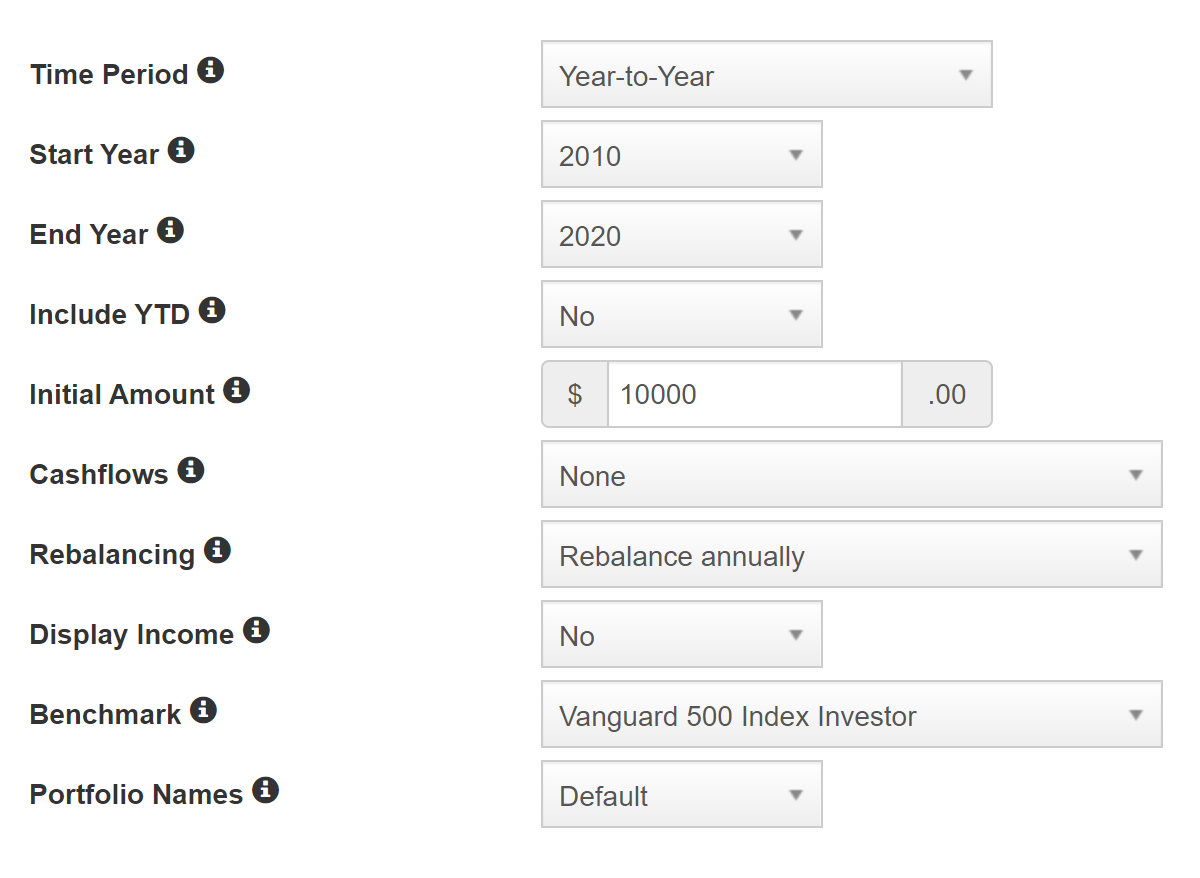Expand the End Year 2020 selector
The image size is (1200, 878).
point(682,234)
